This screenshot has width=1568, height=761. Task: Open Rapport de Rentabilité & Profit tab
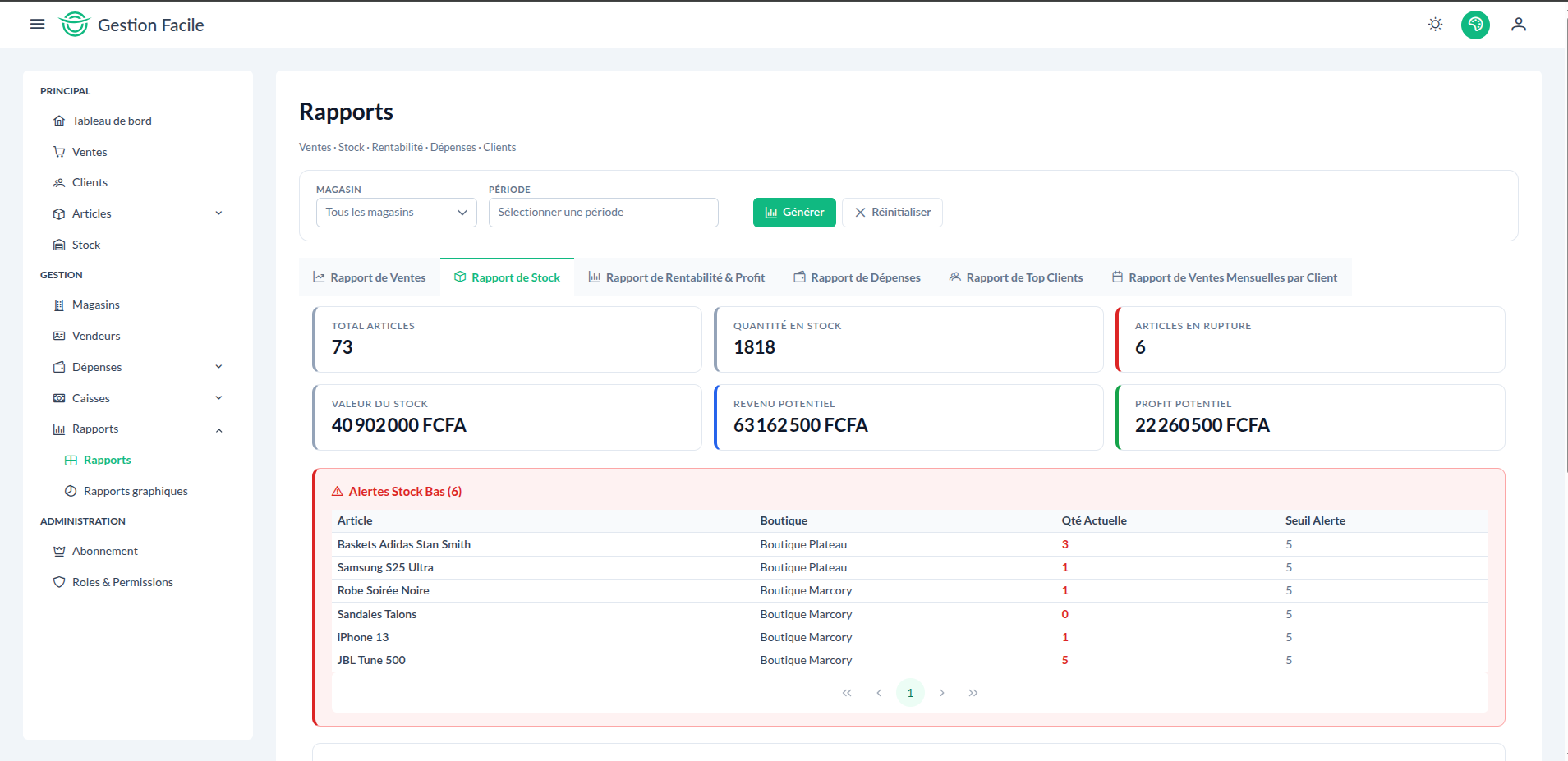677,277
